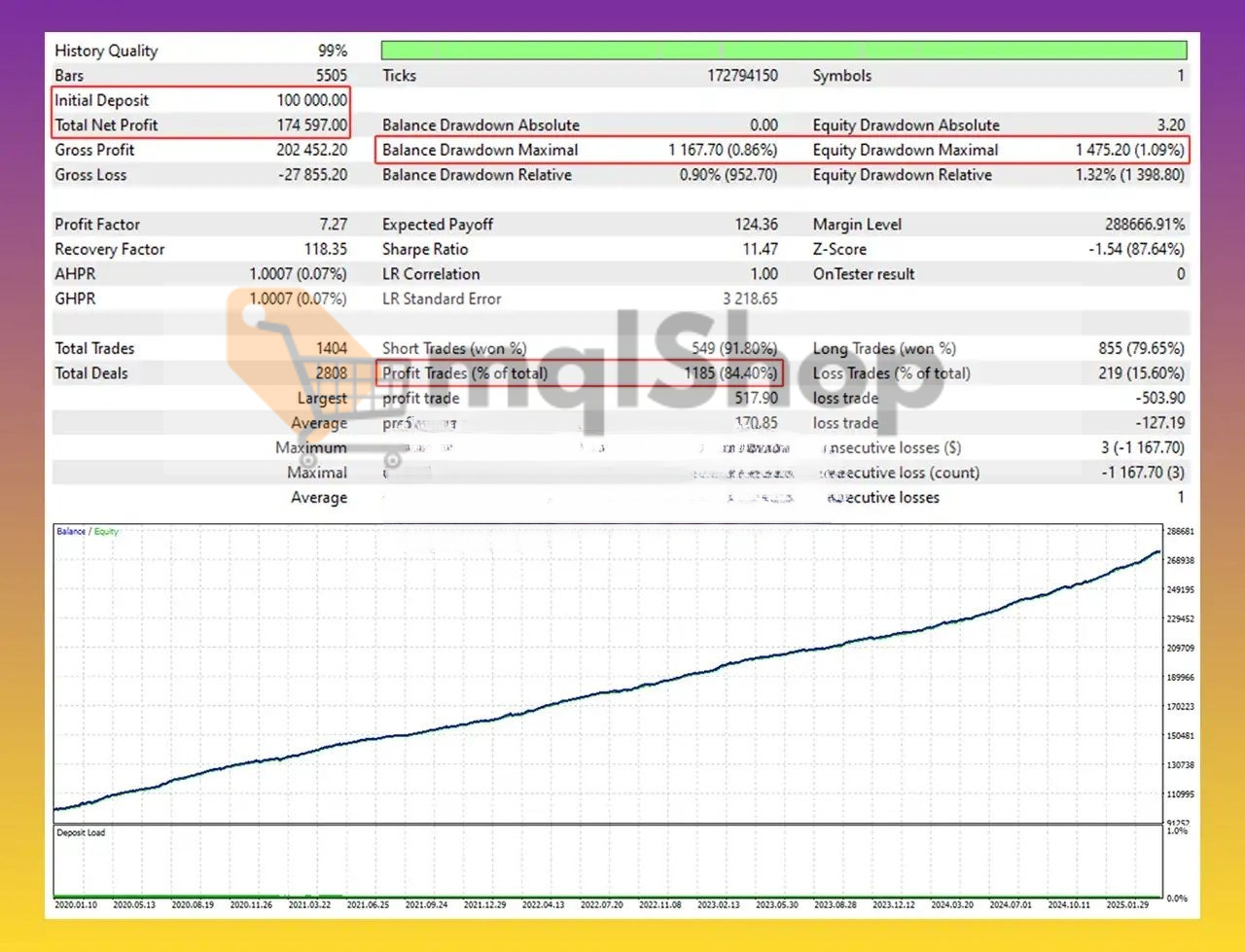Click the OnTester result field

coord(864,273)
